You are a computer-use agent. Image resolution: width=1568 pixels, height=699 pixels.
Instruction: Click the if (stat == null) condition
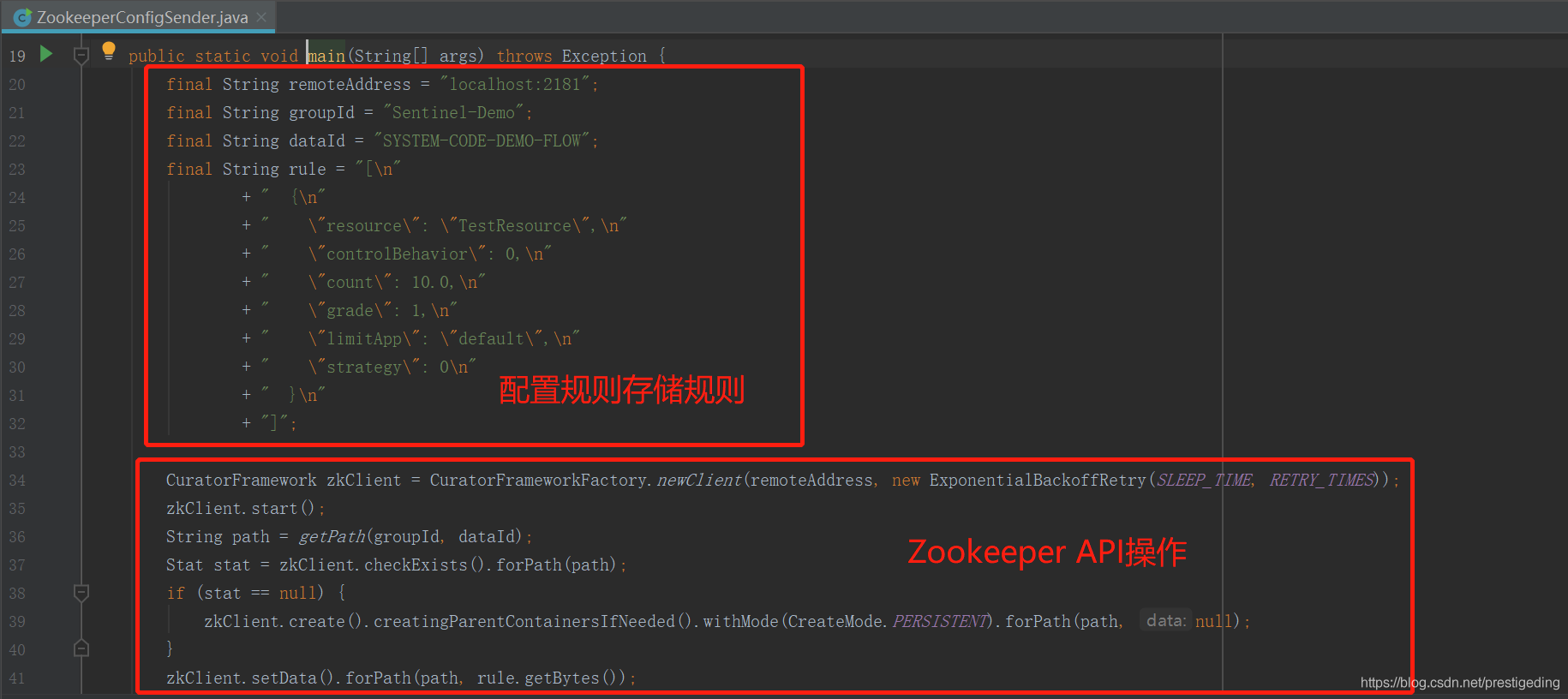click(245, 593)
